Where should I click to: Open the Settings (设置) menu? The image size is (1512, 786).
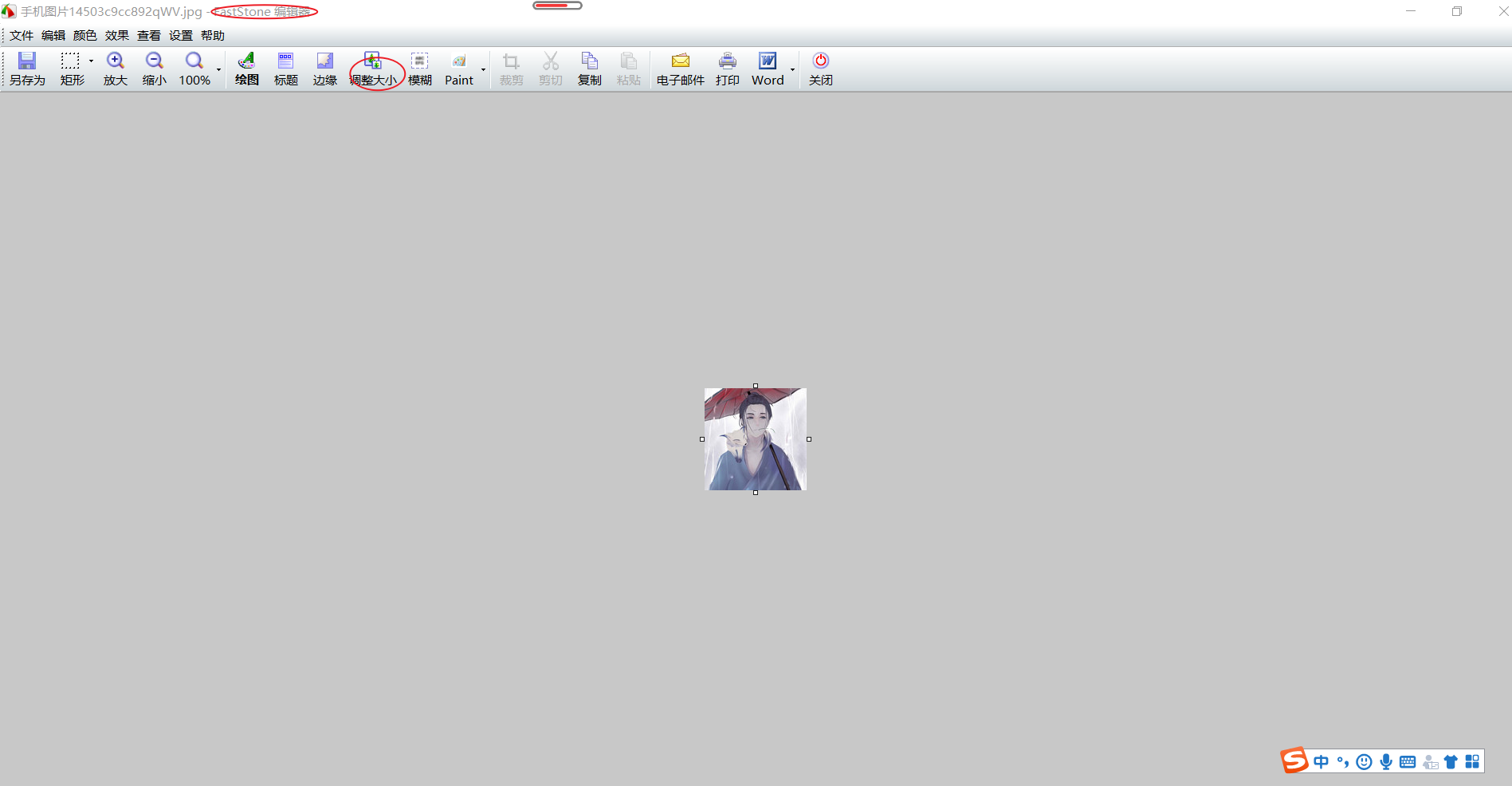181,35
